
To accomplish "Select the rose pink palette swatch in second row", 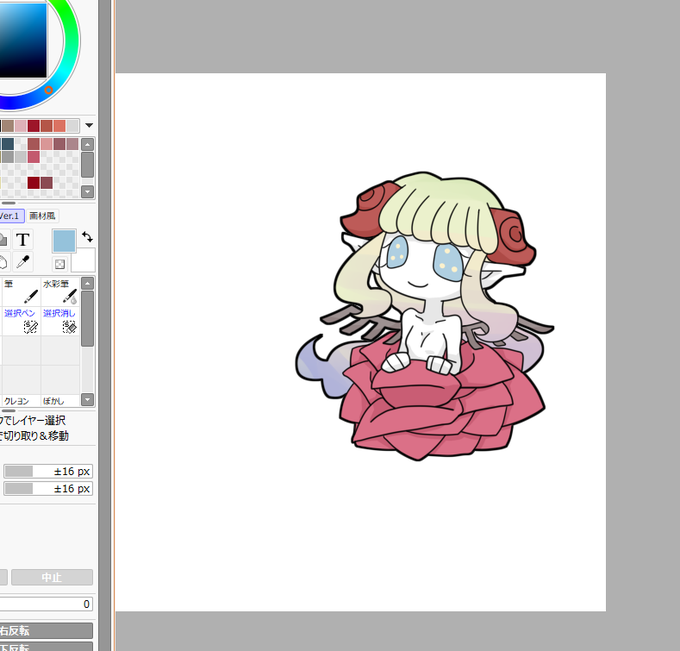I will click(33, 157).
